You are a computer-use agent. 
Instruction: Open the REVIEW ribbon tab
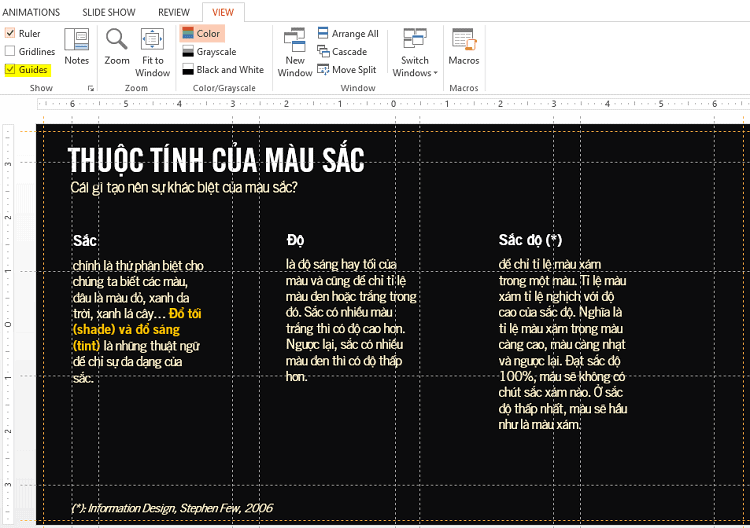174,12
